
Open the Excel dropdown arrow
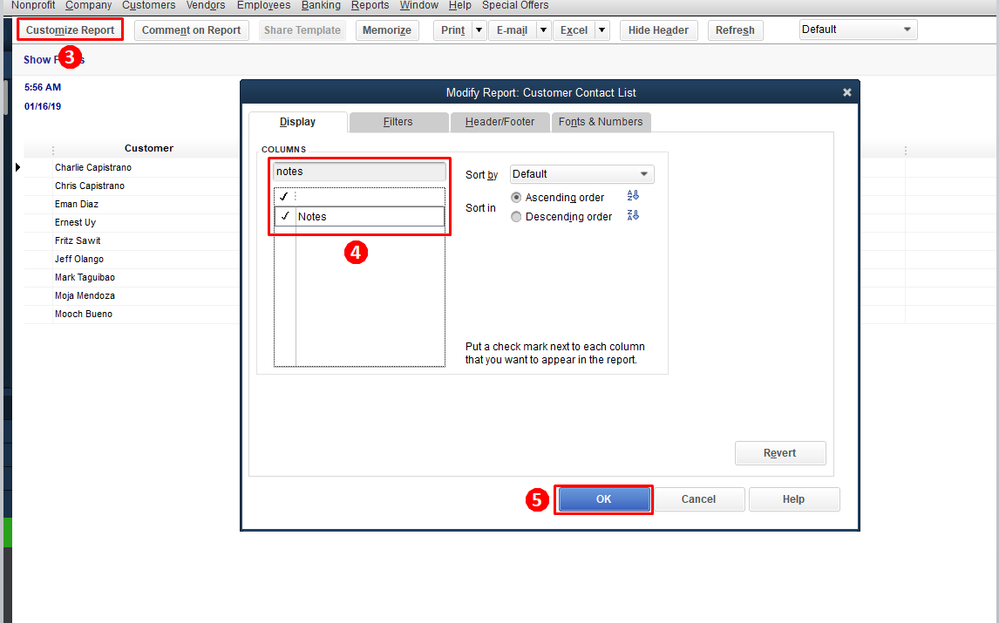(602, 30)
